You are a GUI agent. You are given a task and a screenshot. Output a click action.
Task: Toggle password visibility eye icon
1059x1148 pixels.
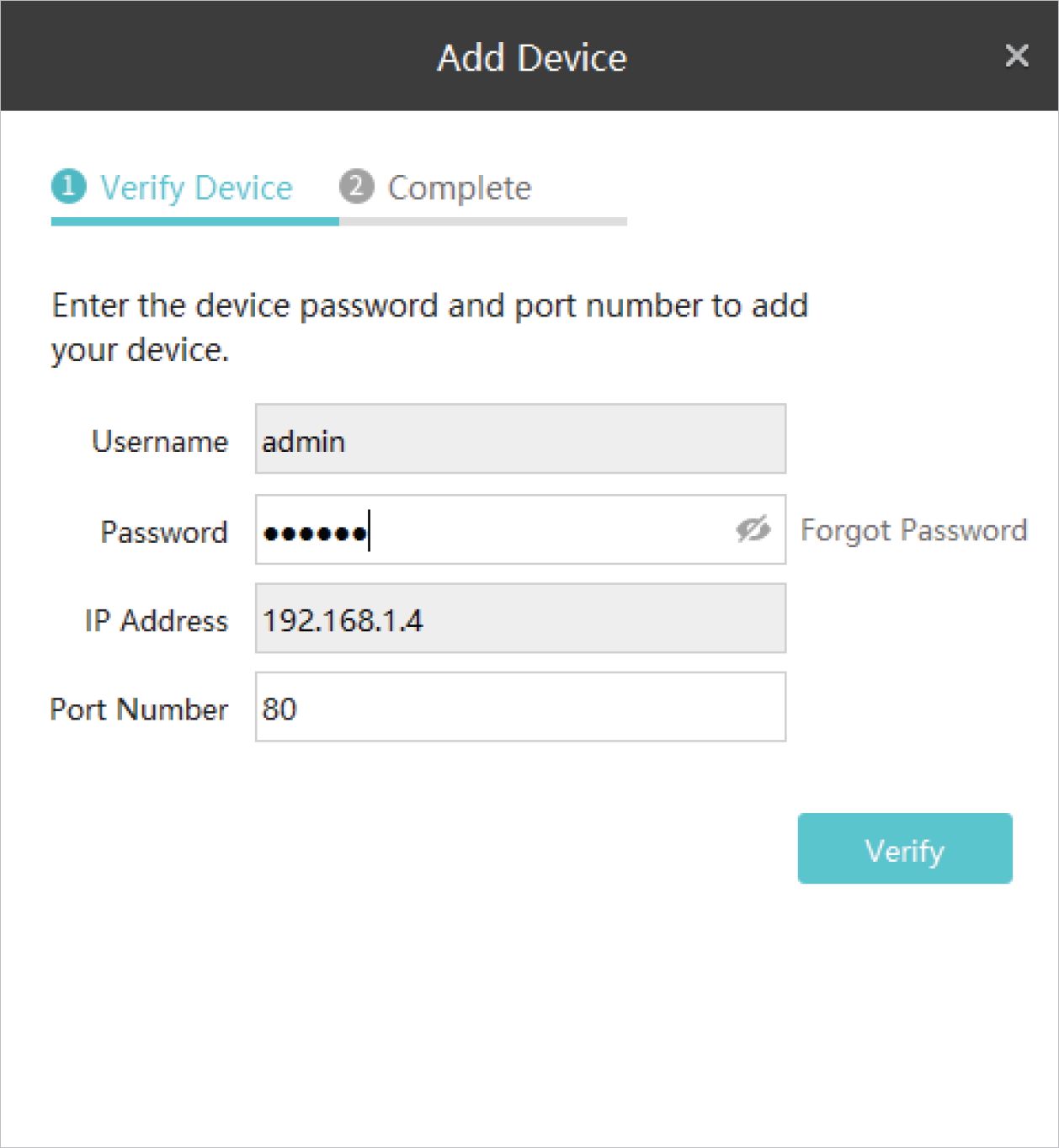point(753,529)
